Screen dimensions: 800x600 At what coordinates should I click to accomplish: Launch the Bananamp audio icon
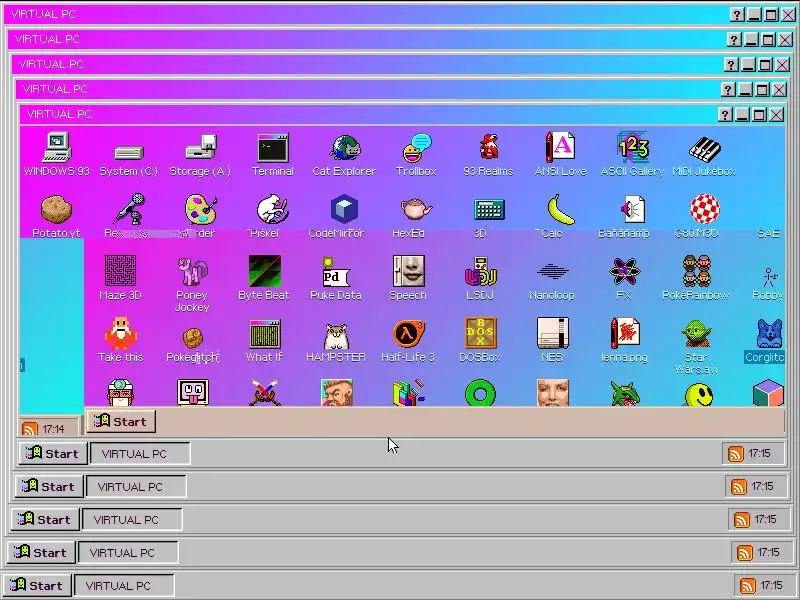[x=633, y=210]
